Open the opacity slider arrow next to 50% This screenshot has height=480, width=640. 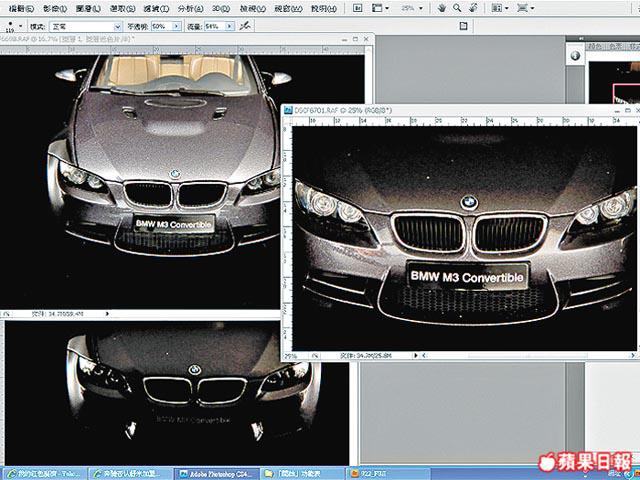(177, 26)
